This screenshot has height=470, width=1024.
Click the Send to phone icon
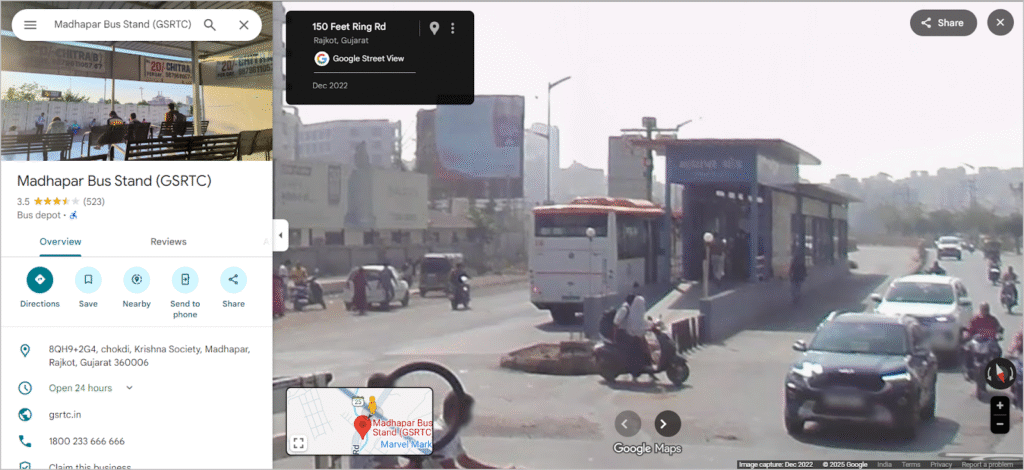[x=185, y=280]
